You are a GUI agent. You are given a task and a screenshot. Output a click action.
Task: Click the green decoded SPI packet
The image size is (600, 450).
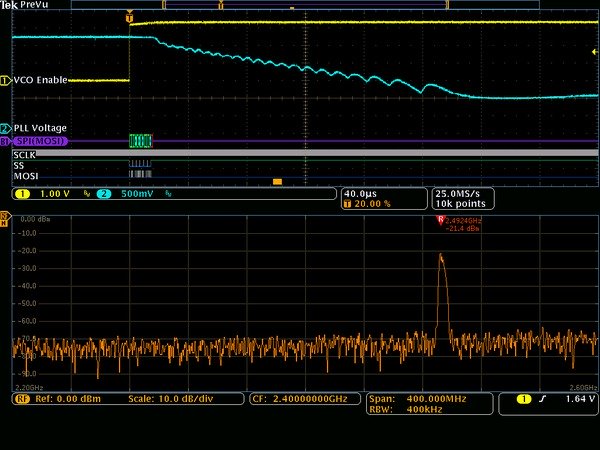(140, 142)
